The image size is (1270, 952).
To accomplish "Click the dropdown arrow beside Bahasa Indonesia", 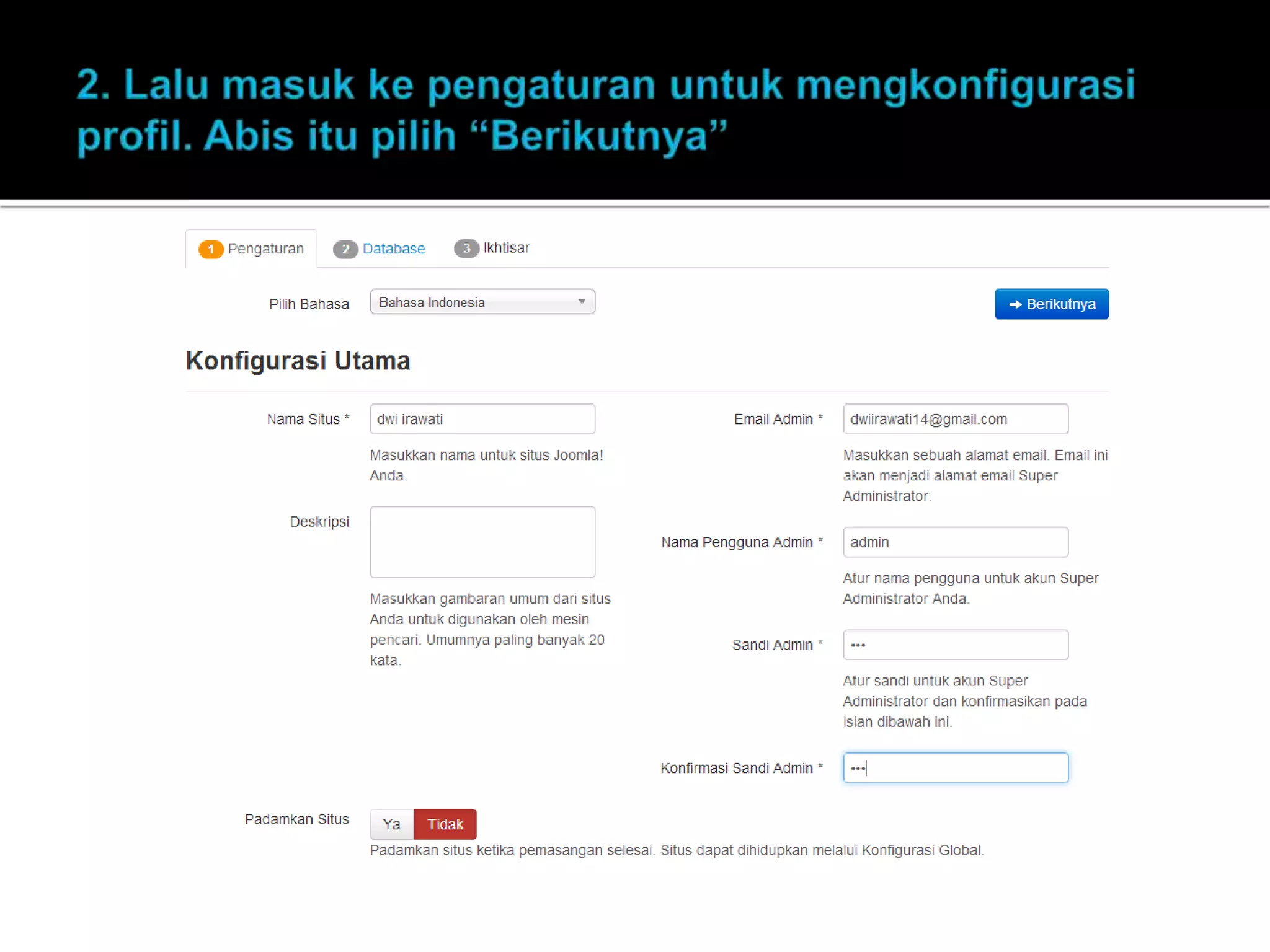I will tap(582, 302).
